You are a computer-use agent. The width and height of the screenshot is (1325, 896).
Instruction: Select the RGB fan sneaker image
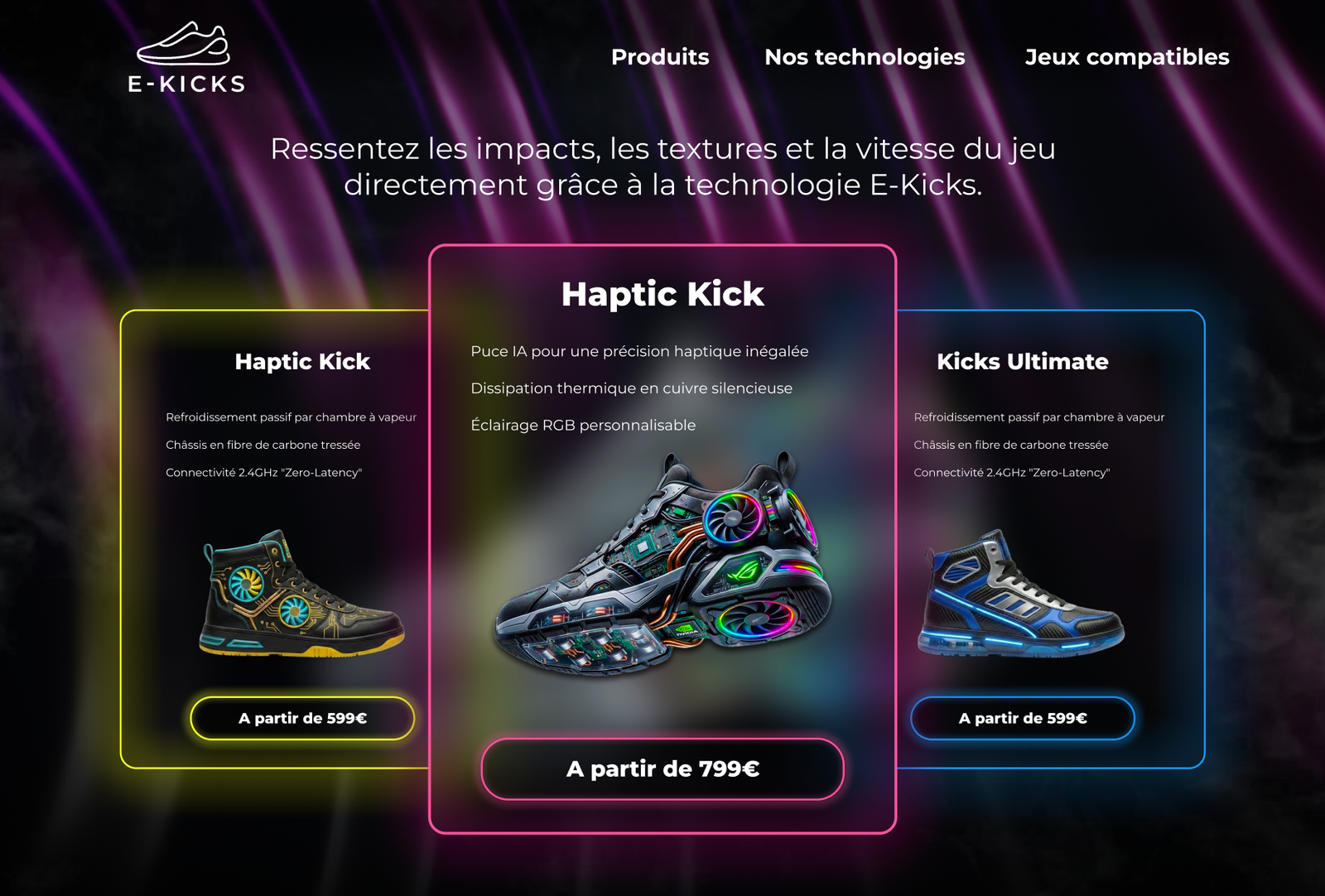(663, 564)
